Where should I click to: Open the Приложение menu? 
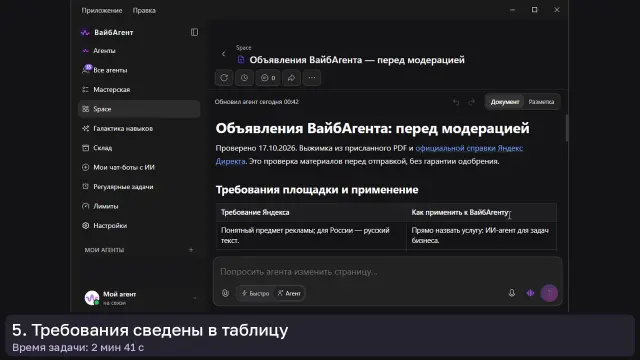tap(102, 11)
